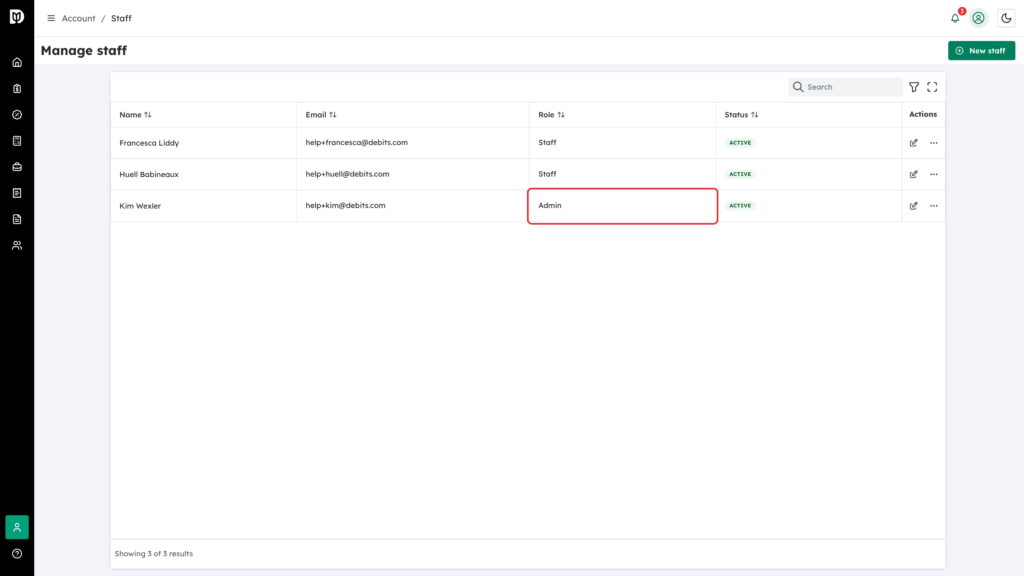Open the help question mark icon

pos(17,554)
